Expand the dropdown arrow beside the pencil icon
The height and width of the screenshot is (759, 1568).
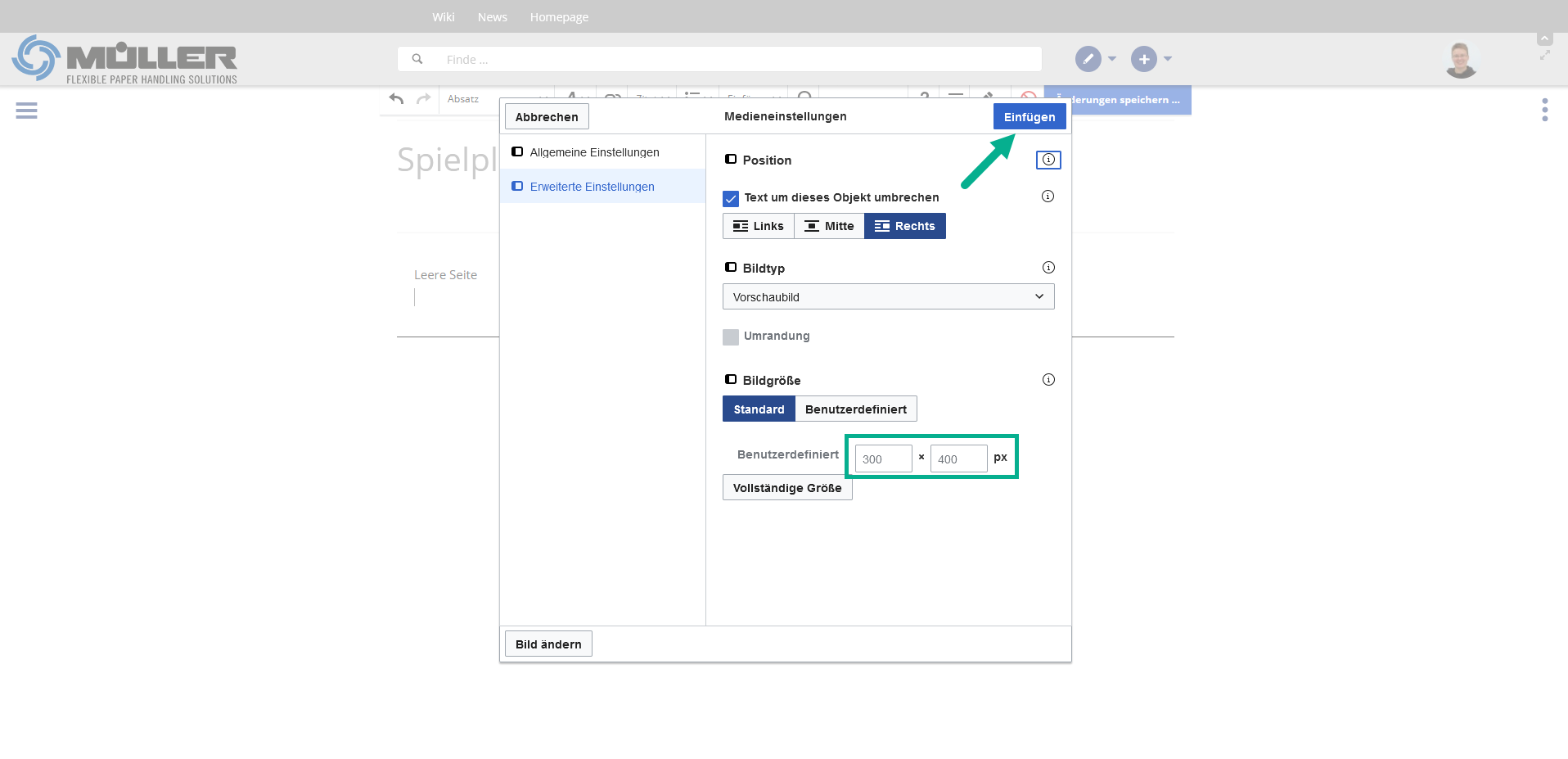pos(1112,59)
